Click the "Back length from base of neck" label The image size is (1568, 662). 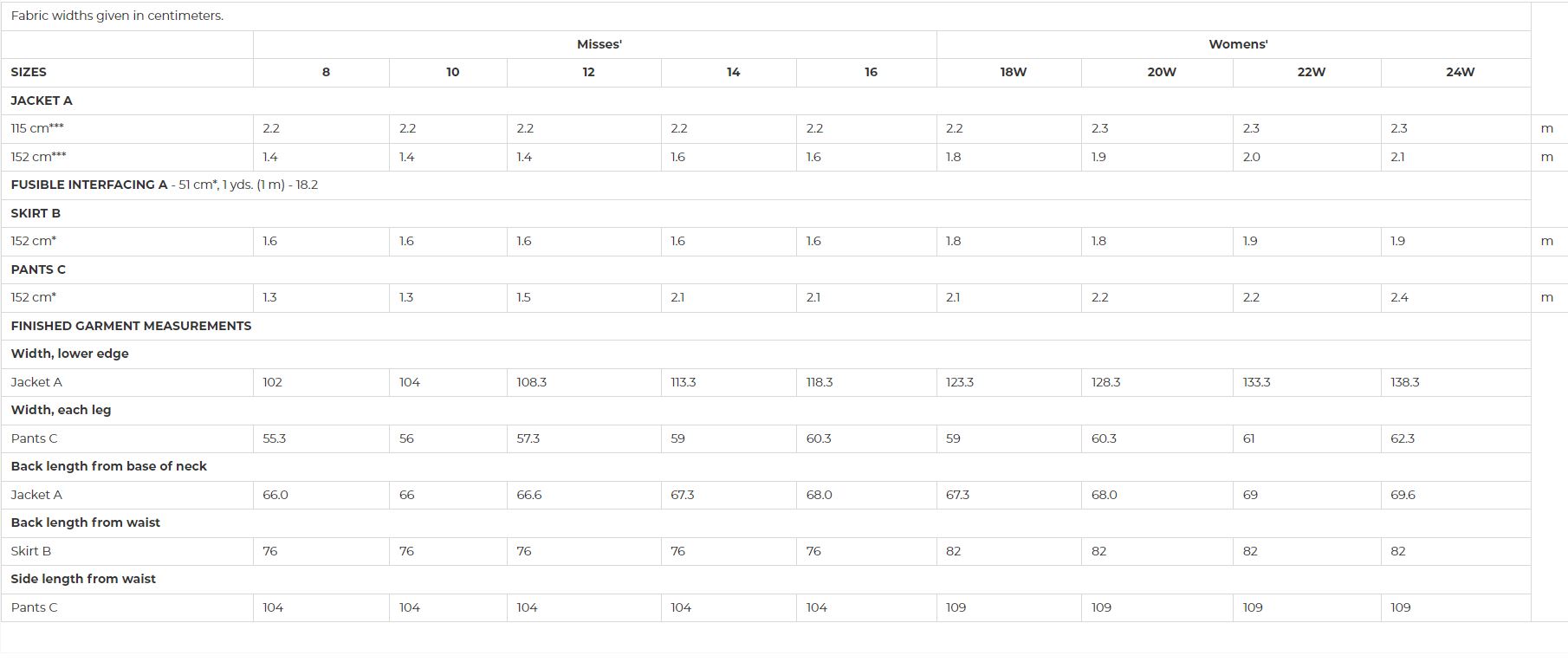coord(109,466)
